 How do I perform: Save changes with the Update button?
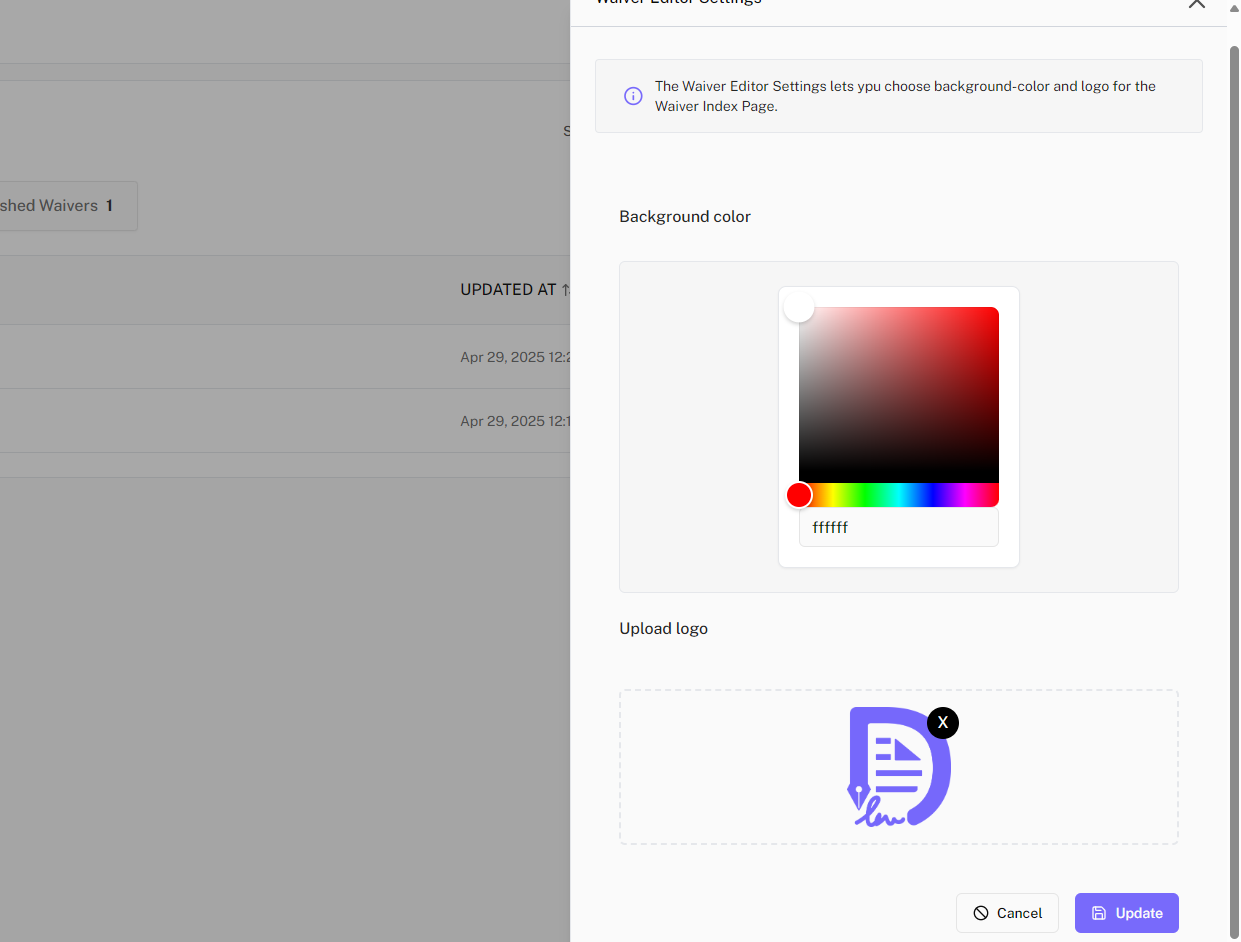point(1126,913)
